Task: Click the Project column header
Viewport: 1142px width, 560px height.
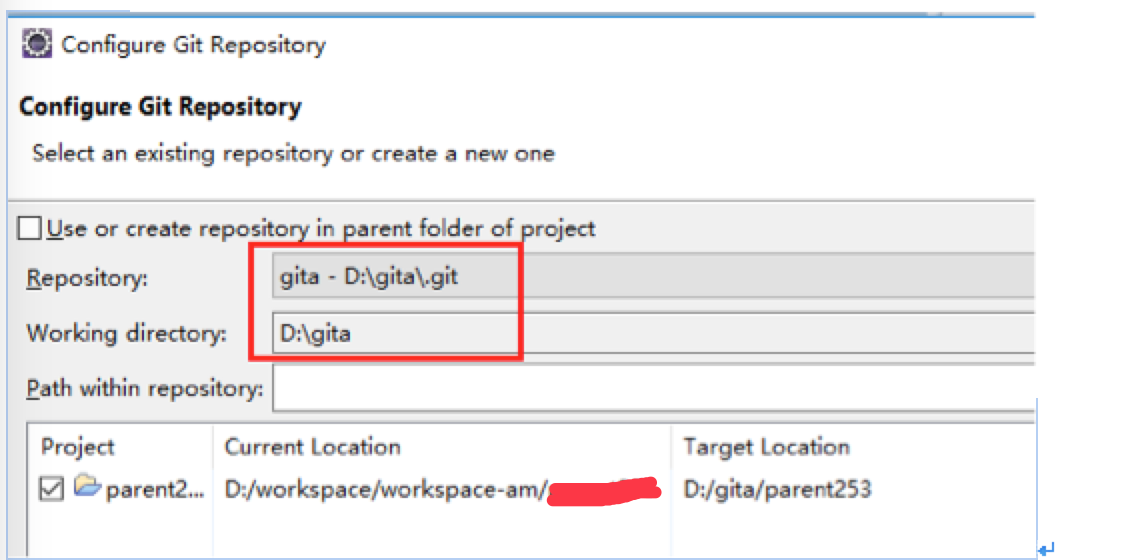Action: pos(78,447)
